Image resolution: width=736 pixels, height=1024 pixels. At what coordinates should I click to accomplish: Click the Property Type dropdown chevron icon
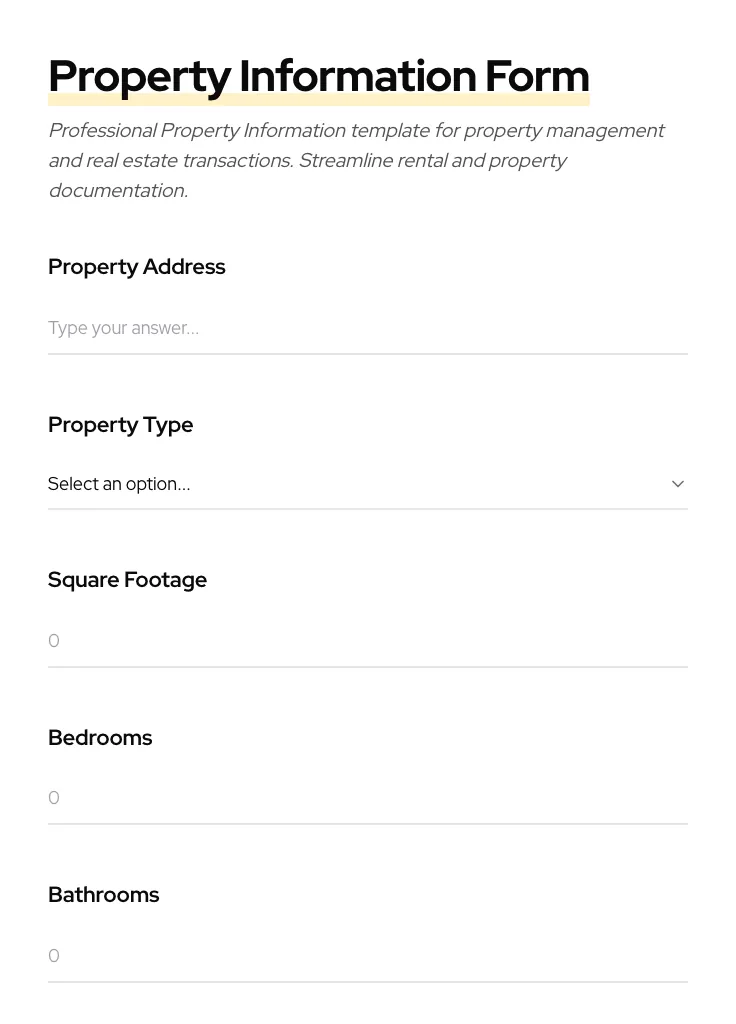[678, 483]
